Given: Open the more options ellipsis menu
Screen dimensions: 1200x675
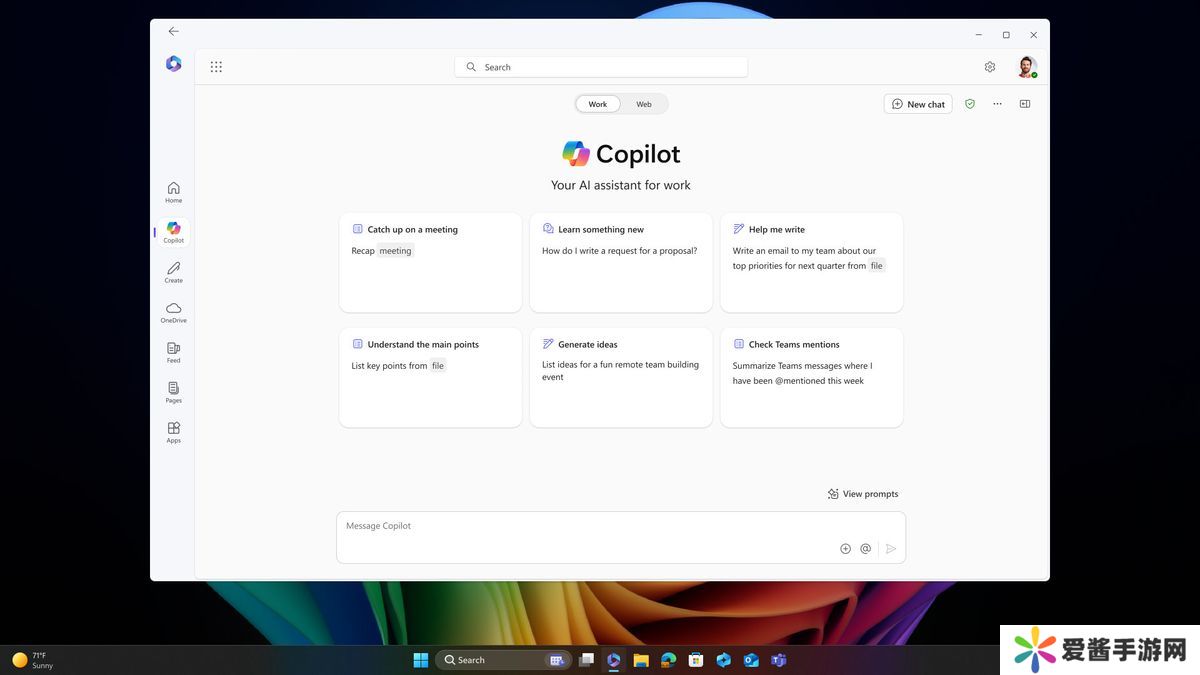Looking at the screenshot, I should pyautogui.click(x=997, y=104).
